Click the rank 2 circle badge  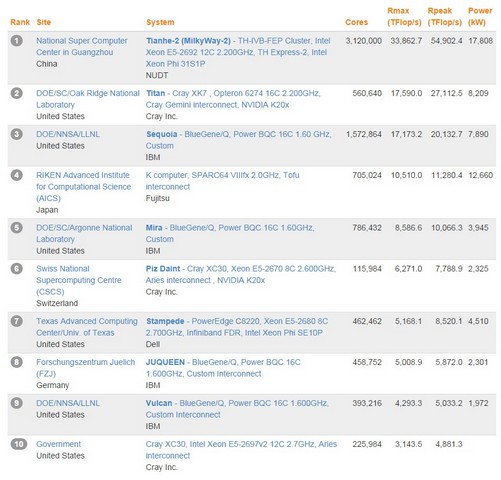click(17, 93)
